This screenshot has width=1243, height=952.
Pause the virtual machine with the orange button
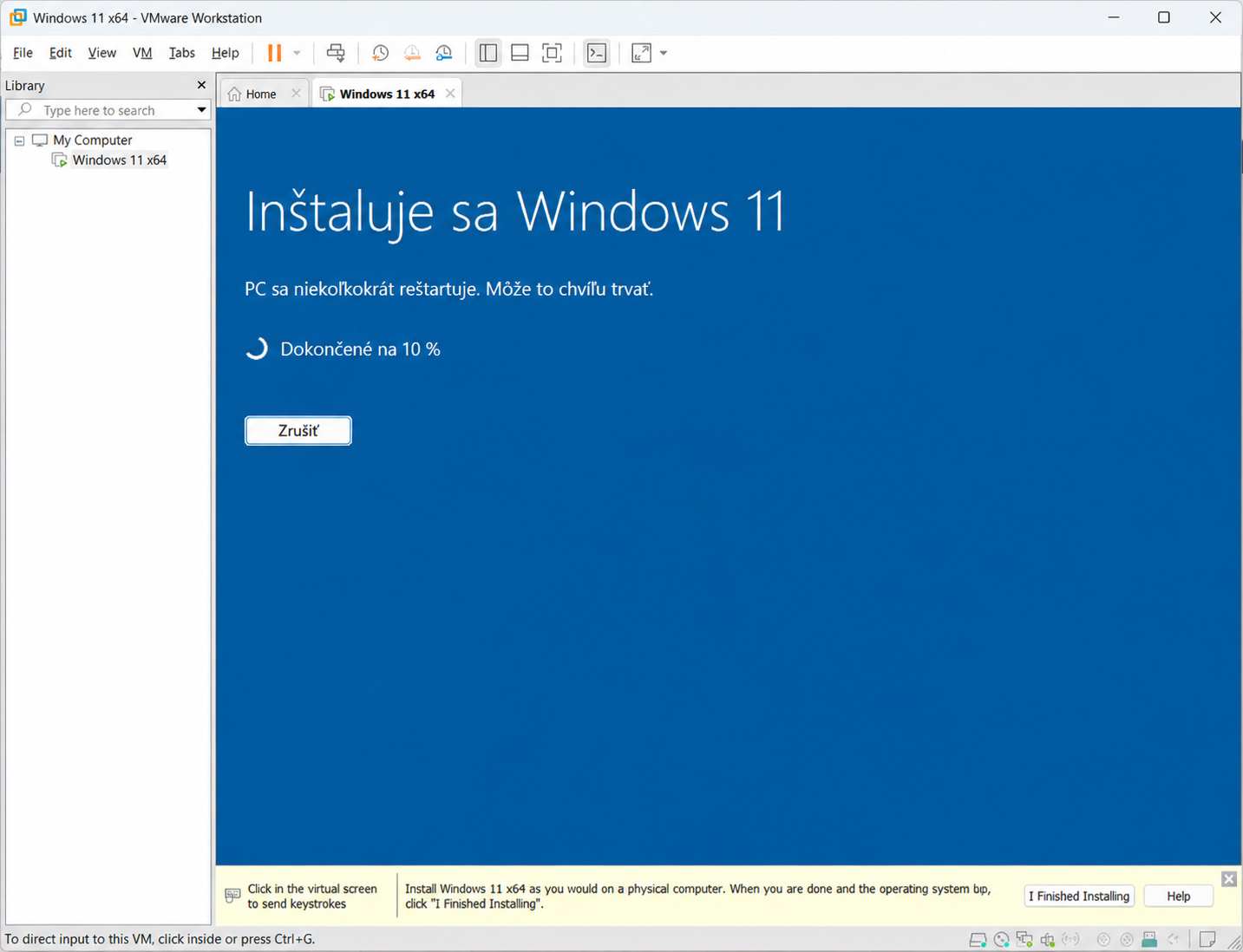[274, 53]
